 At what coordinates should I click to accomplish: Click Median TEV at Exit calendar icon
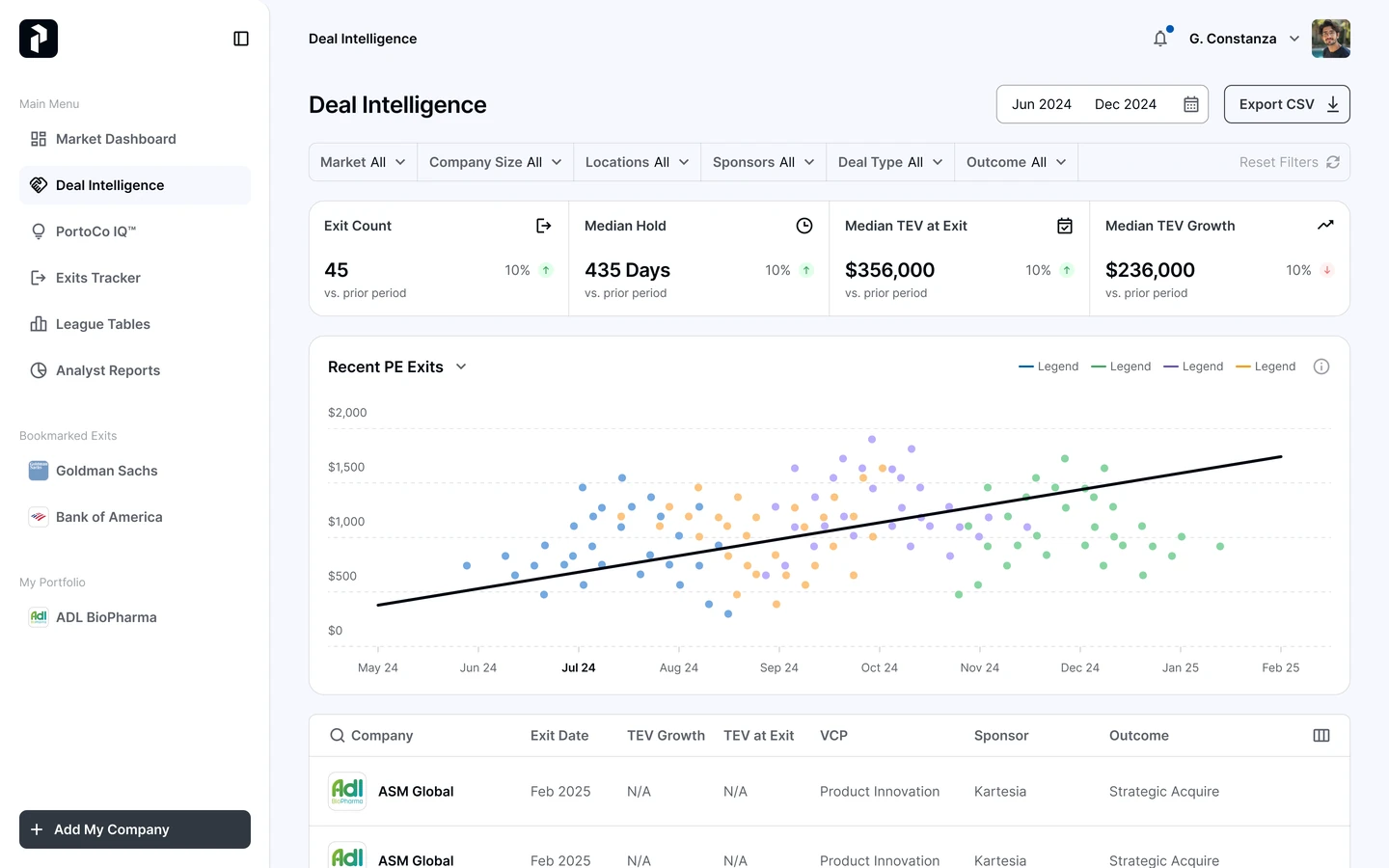[1065, 226]
